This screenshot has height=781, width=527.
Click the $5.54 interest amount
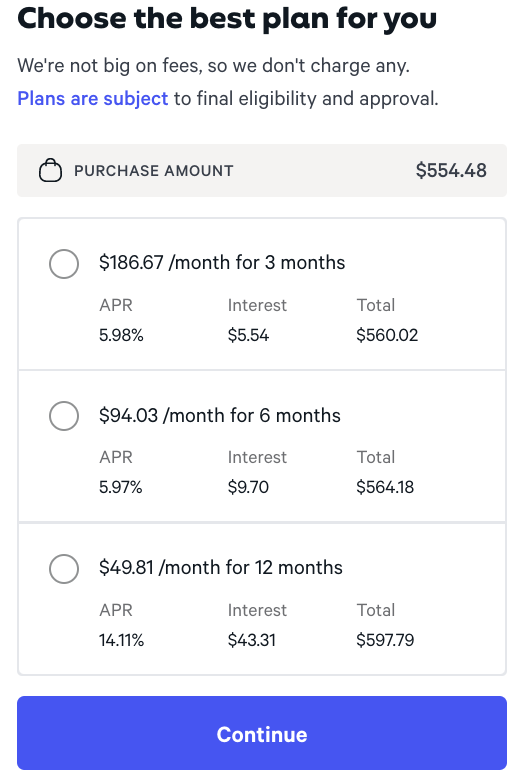[248, 335]
